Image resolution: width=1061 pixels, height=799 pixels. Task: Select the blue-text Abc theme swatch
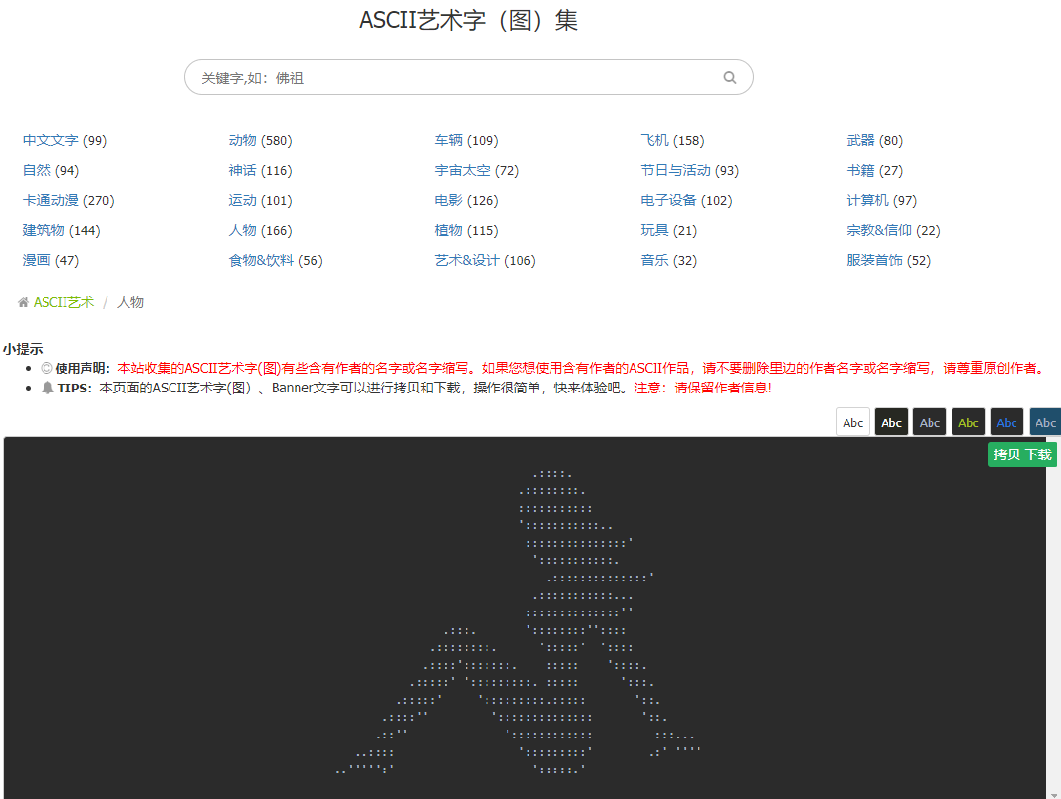[x=1007, y=422]
